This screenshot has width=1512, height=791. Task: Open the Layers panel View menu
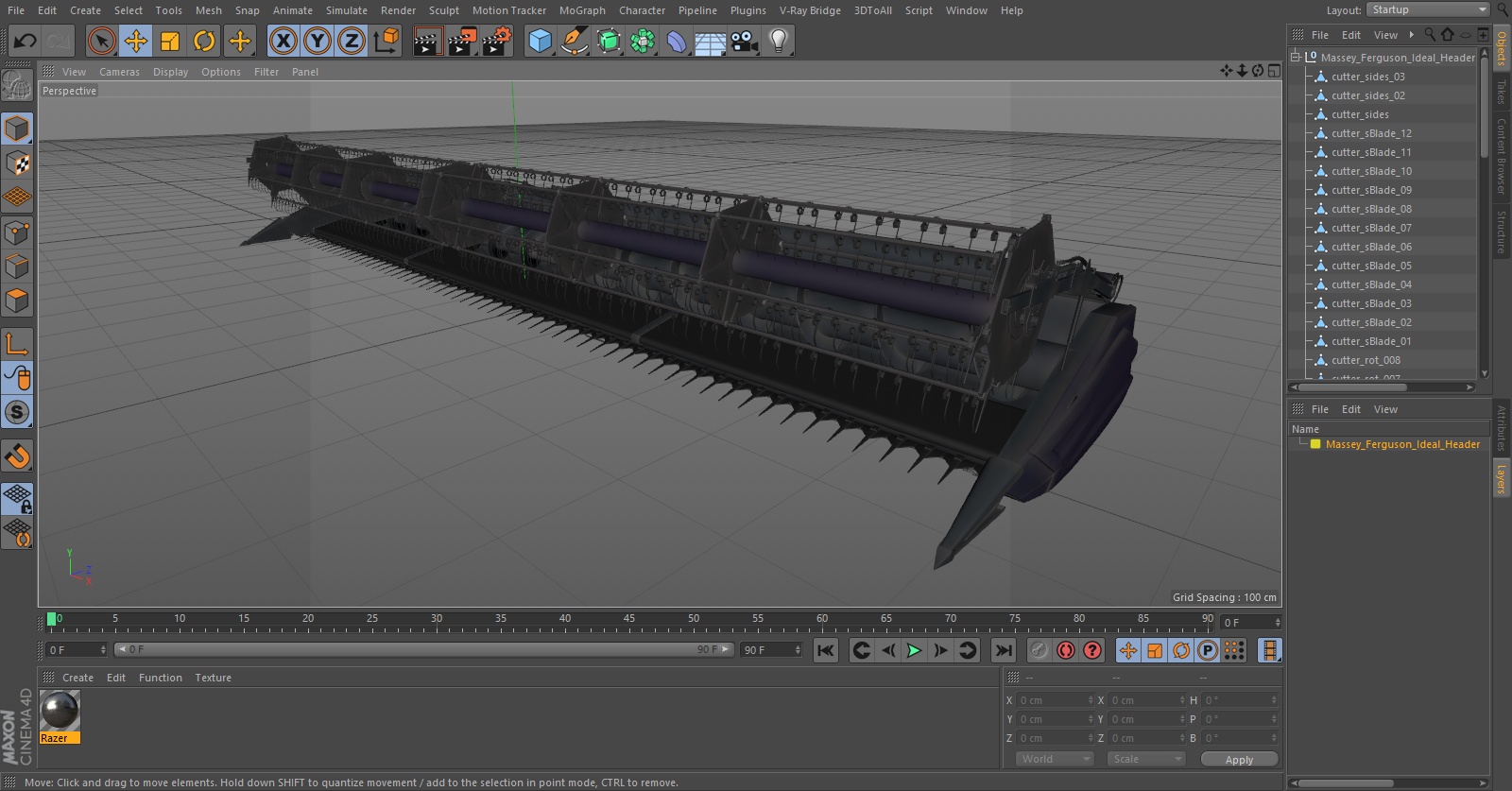[1385, 409]
